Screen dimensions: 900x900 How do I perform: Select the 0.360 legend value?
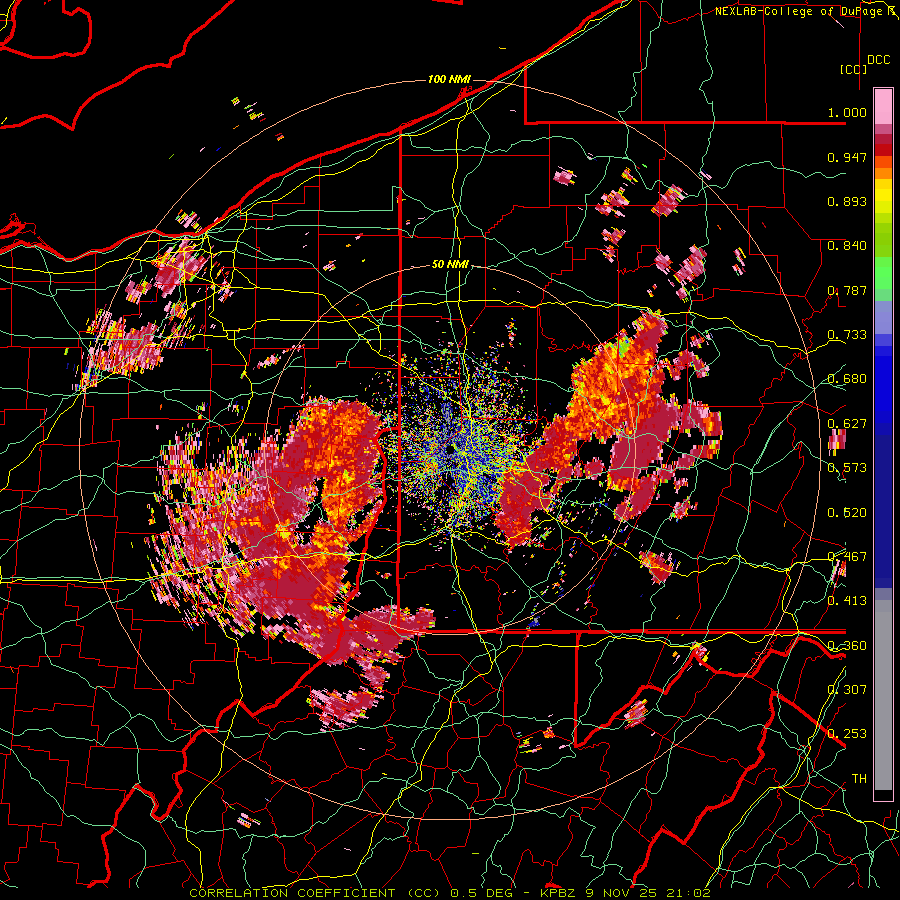pos(847,646)
